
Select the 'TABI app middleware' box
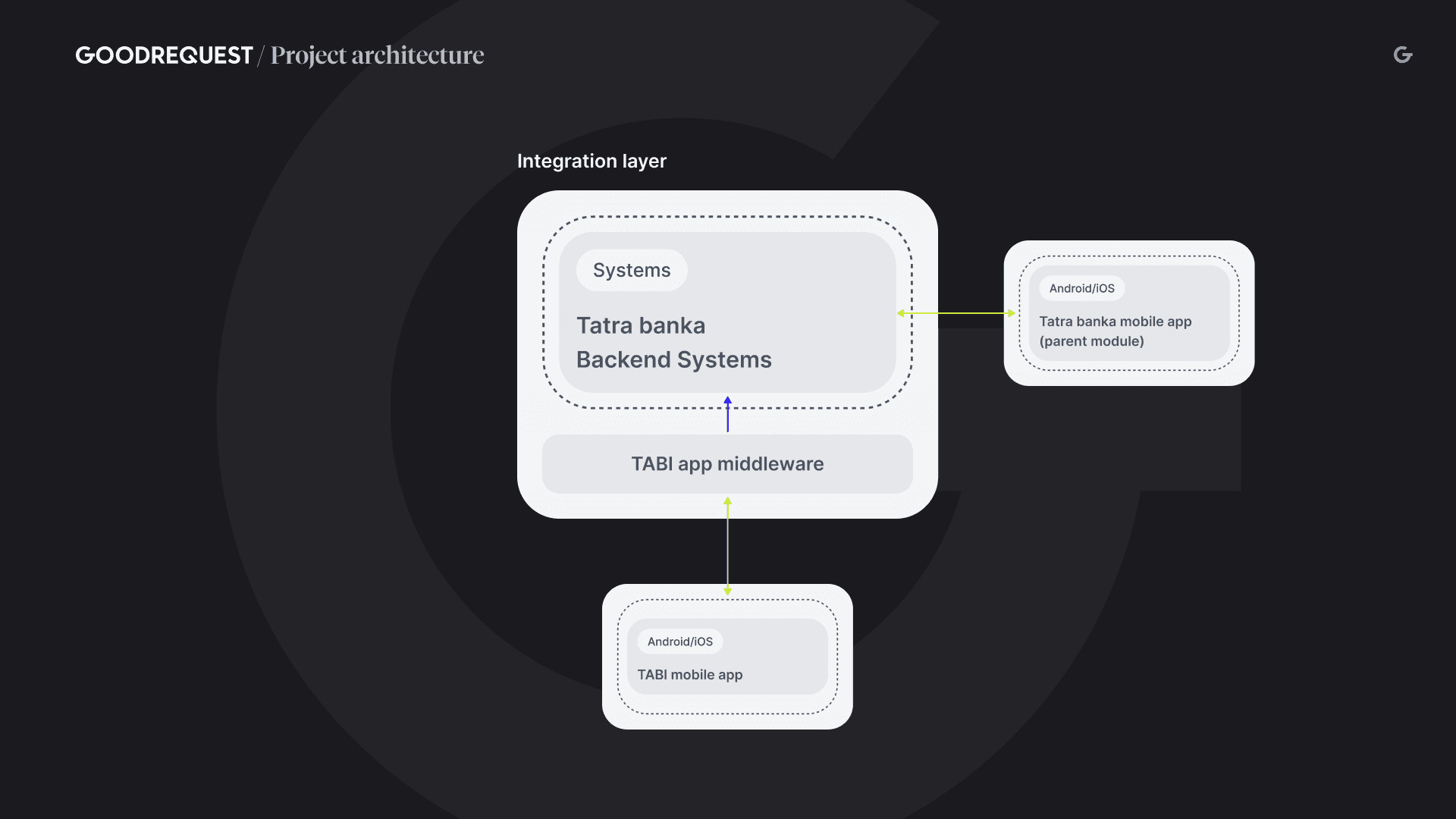[x=727, y=464]
